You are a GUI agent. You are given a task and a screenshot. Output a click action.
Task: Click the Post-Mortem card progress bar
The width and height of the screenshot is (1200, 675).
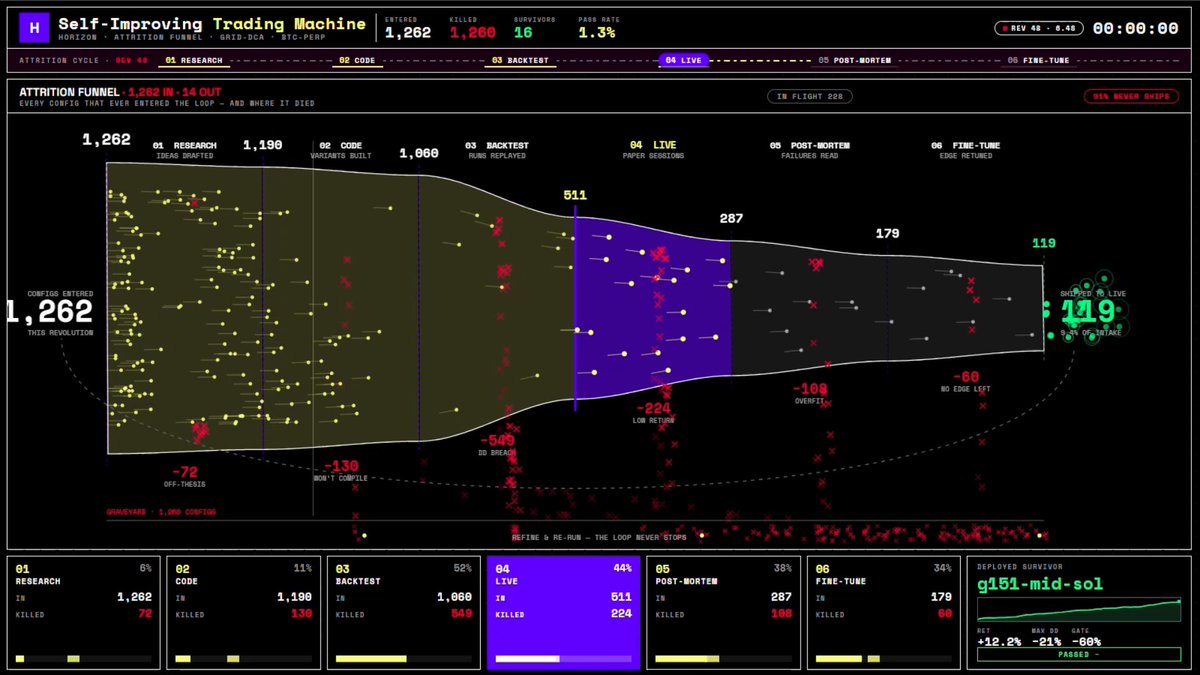724,659
